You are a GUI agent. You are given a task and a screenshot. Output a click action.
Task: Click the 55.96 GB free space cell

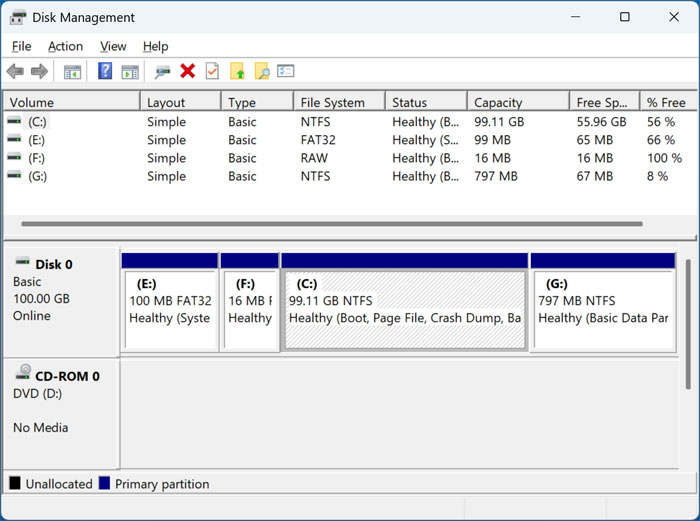[601, 122]
